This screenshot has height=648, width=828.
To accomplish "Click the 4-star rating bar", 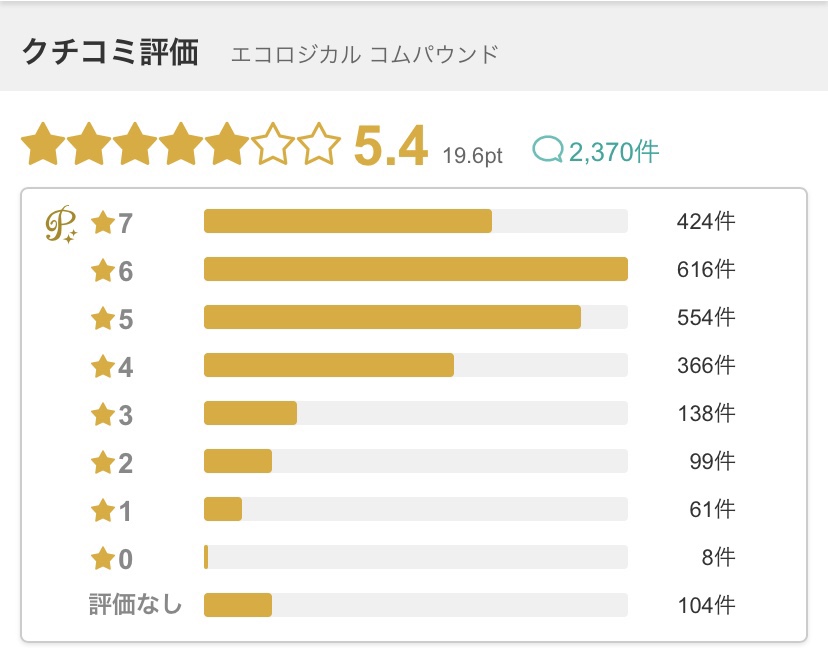I will pyautogui.click(x=416, y=365).
